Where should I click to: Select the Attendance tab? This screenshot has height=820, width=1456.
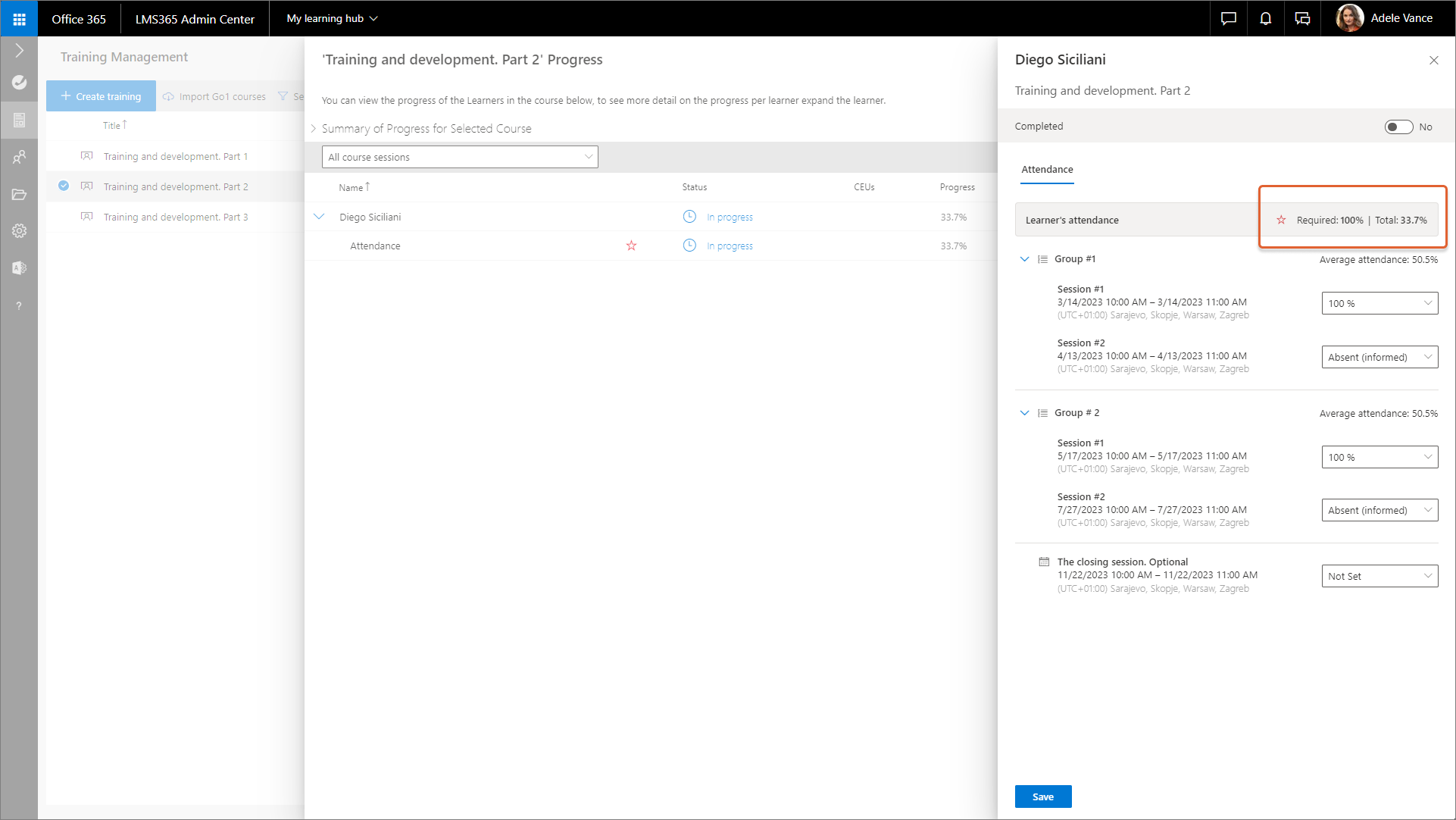click(x=1046, y=170)
